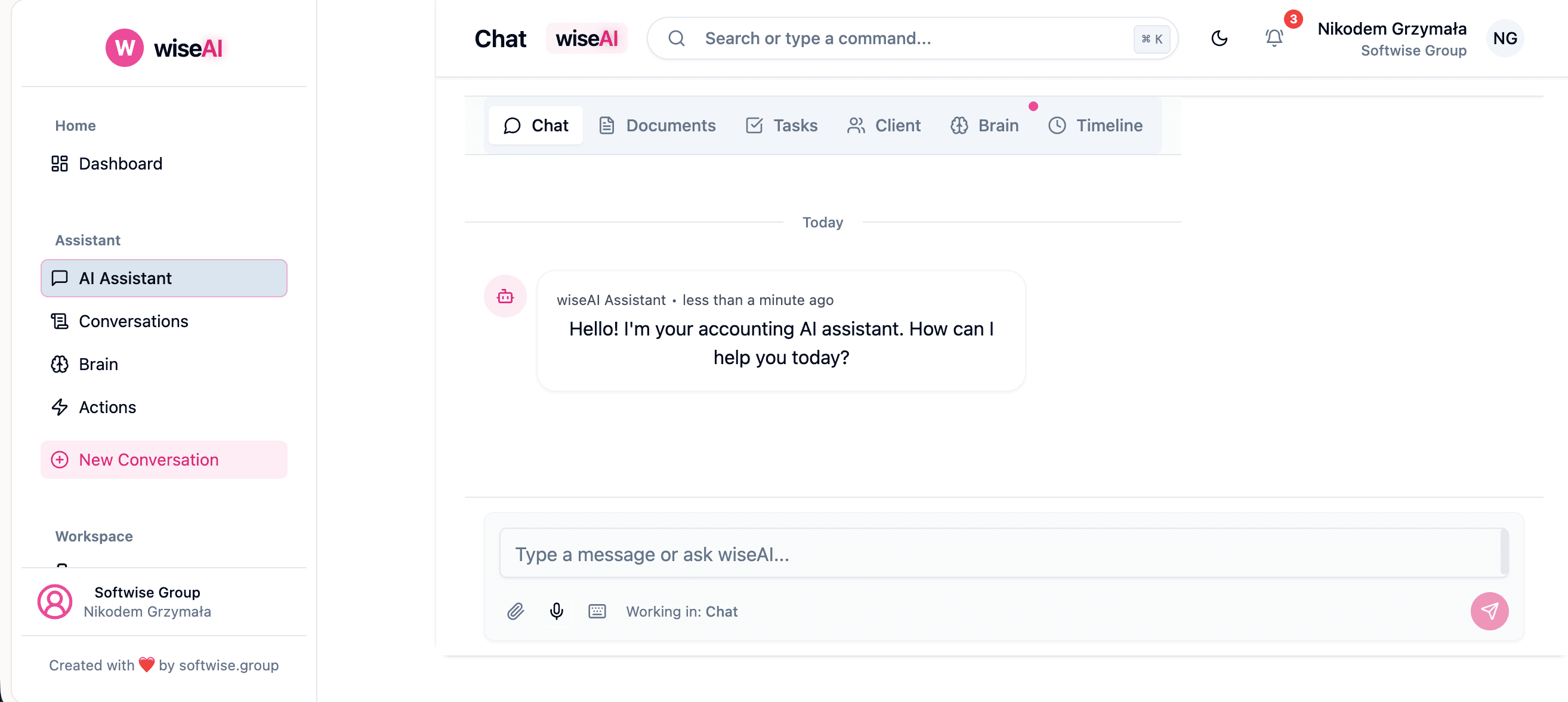Open the Dashboard from the sidebar

click(x=120, y=163)
